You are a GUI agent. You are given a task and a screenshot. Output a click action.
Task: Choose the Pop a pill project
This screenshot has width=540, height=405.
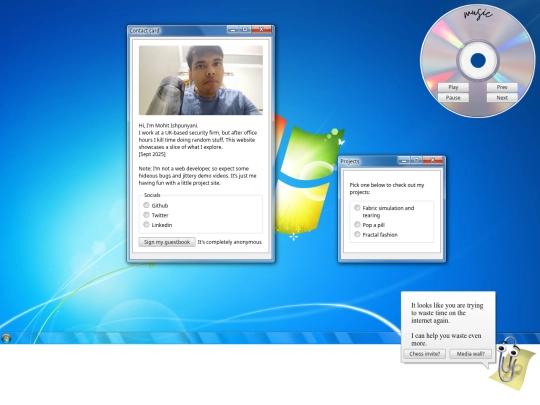(x=357, y=225)
